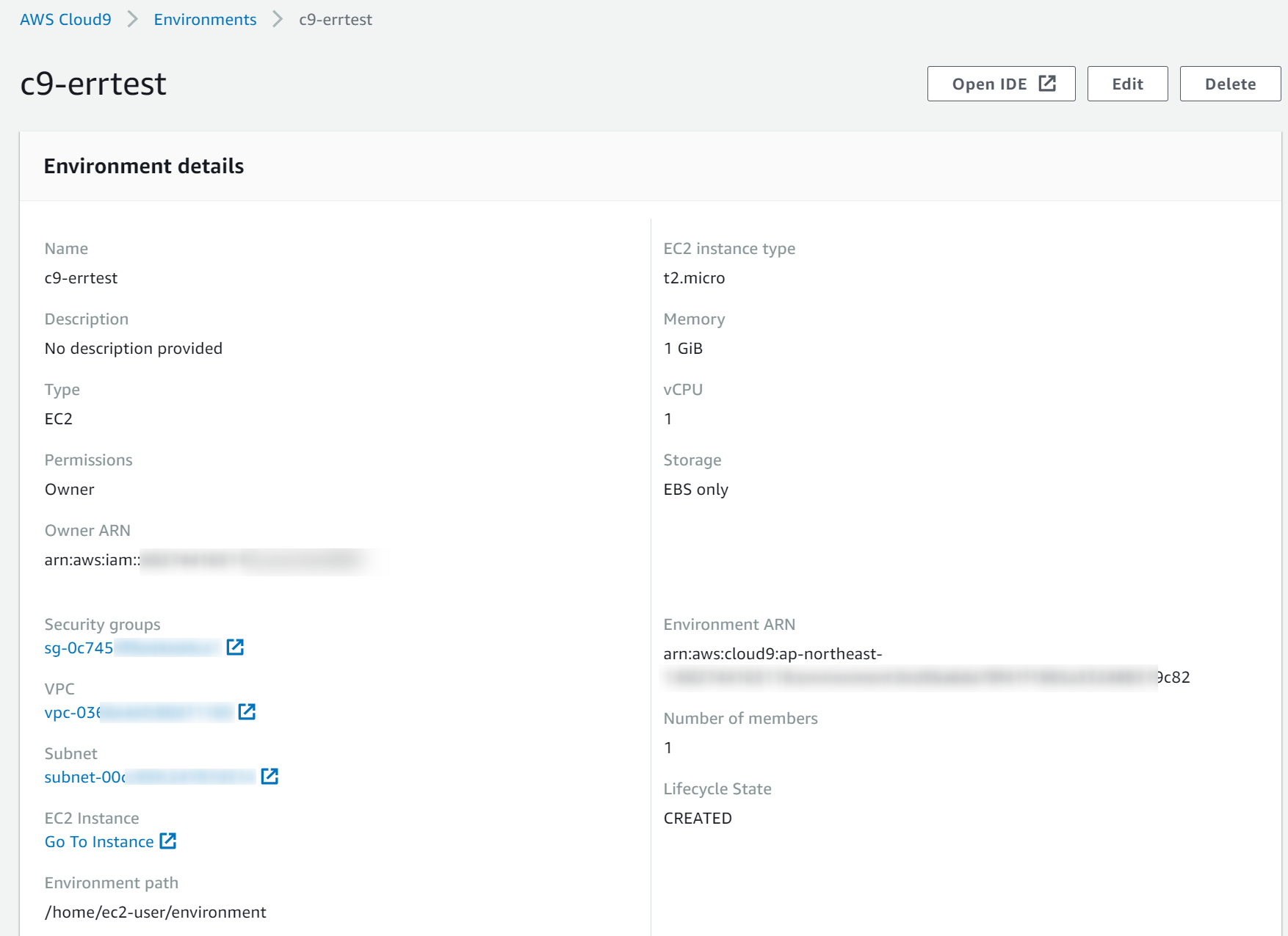Click the Environment details heading
The height and width of the screenshot is (936, 1288).
(x=144, y=166)
